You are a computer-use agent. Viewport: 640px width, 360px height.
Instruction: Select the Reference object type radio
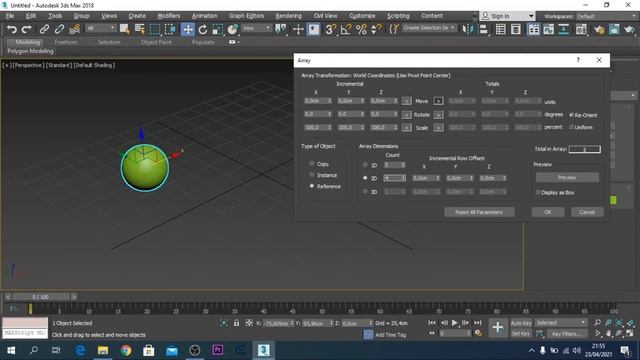[x=312, y=186]
